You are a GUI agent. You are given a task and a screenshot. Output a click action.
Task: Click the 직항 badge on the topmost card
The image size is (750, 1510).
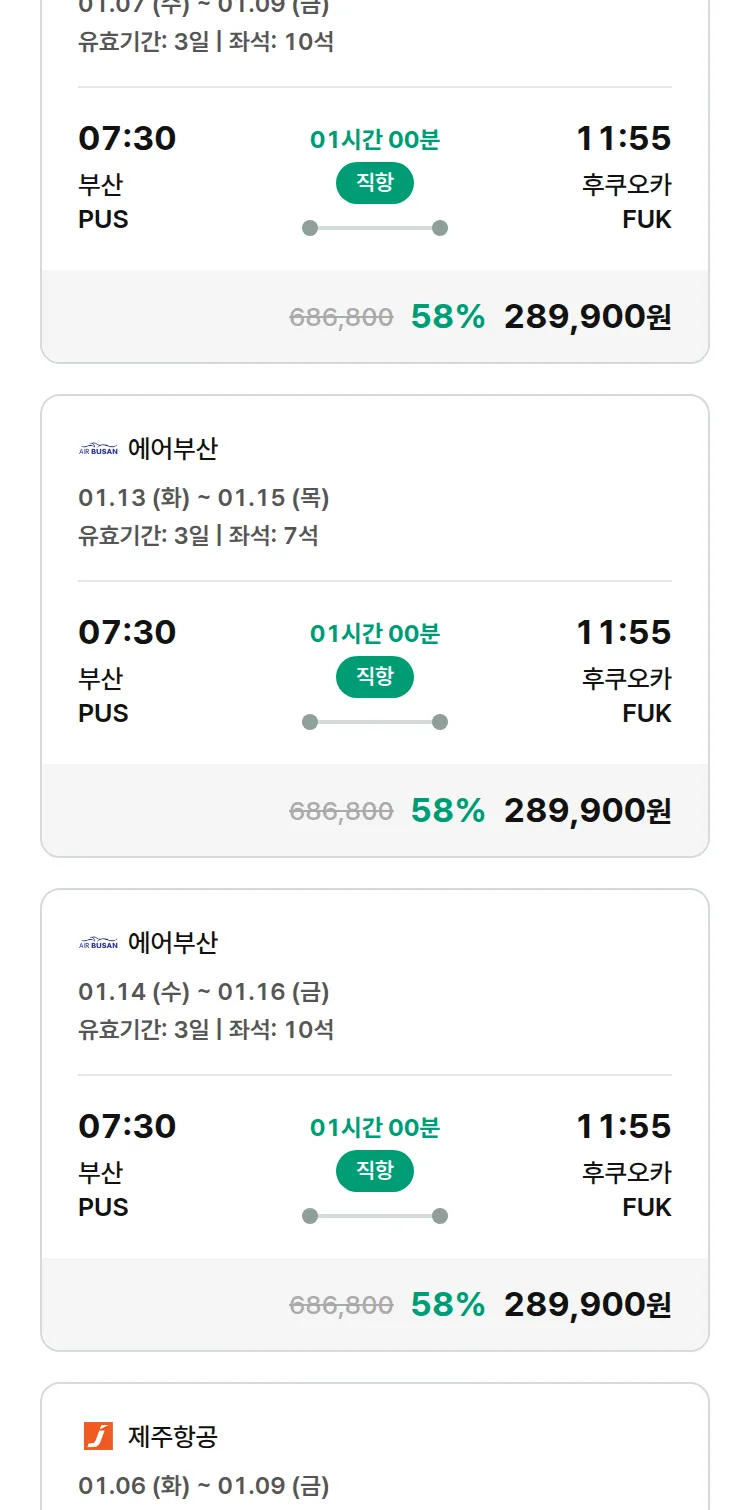[375, 183]
